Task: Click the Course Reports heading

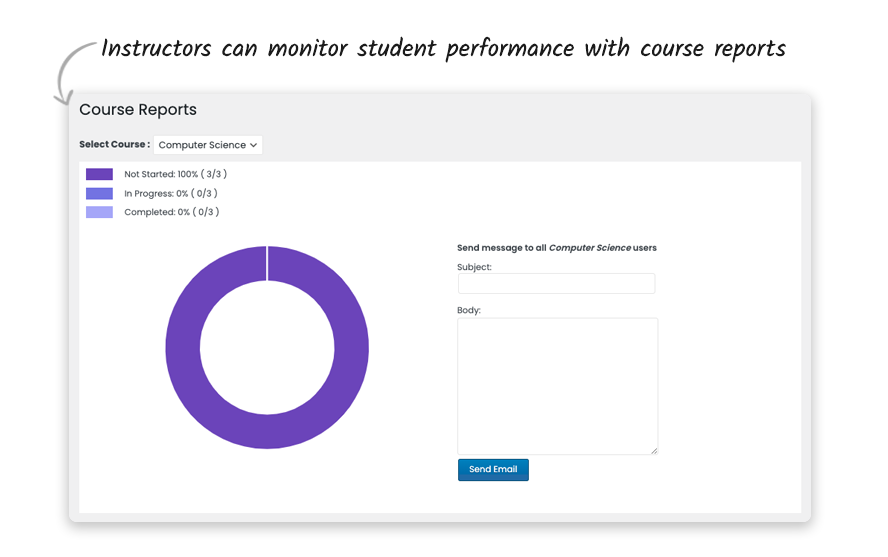Action: pos(138,109)
